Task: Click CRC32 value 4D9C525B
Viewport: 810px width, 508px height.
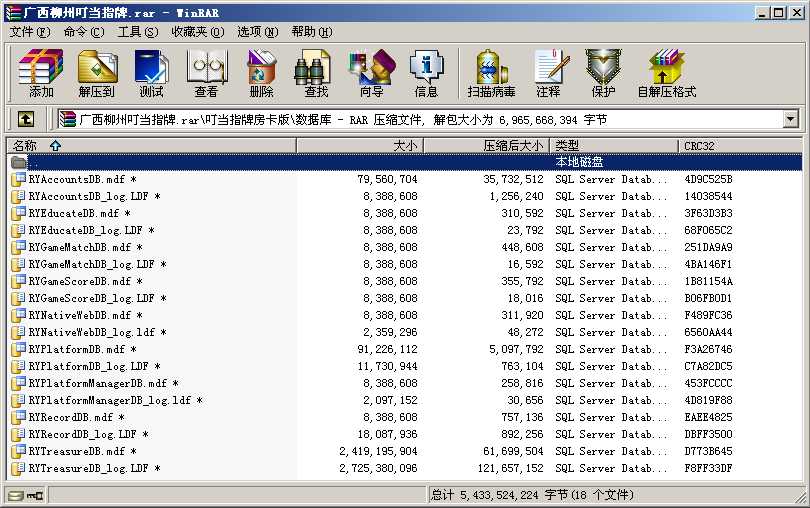Action: pos(708,179)
